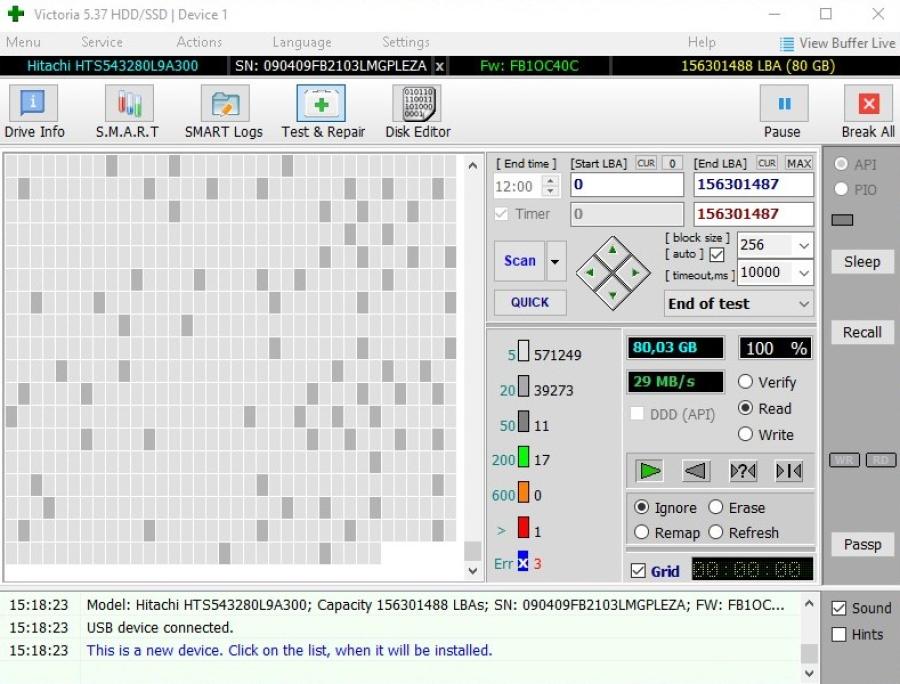Click the Break All button

point(867,111)
